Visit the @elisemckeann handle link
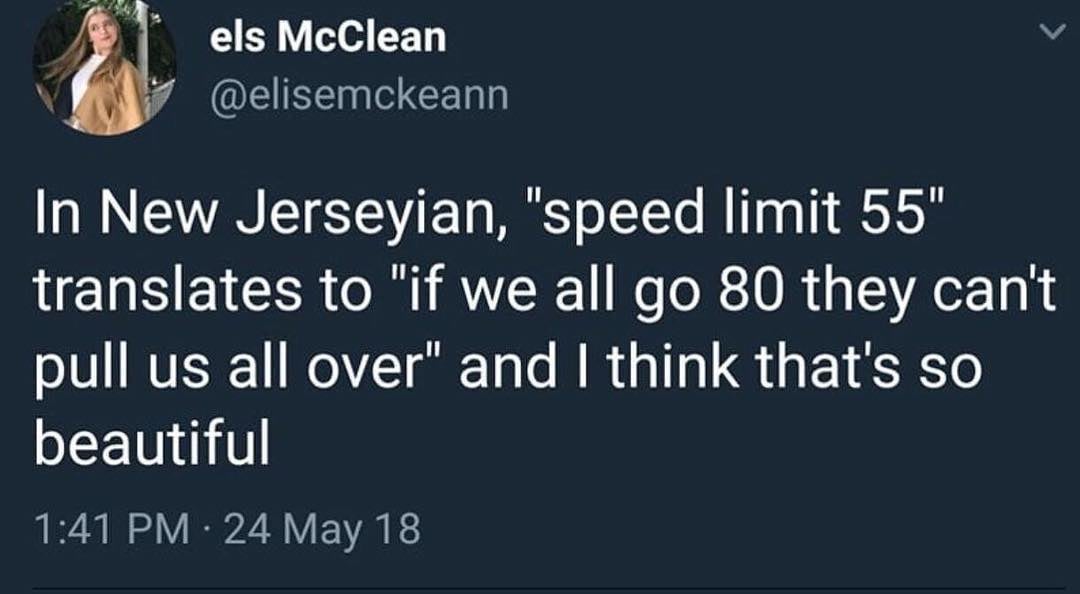The height and width of the screenshot is (594, 1080). (359, 96)
